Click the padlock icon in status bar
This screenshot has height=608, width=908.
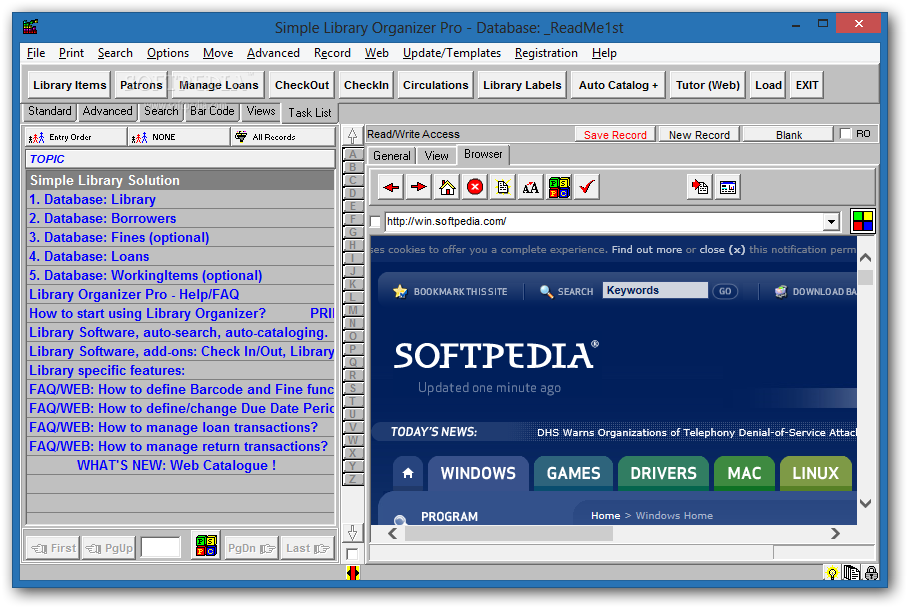(x=871, y=573)
